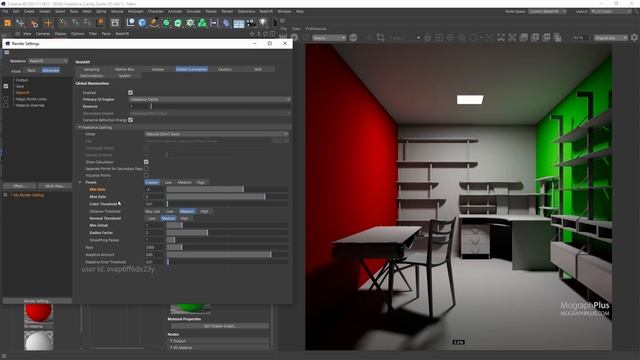The height and width of the screenshot is (360, 640).
Task: Click the light bulb icon in toolbar
Action: pyautogui.click(x=263, y=23)
